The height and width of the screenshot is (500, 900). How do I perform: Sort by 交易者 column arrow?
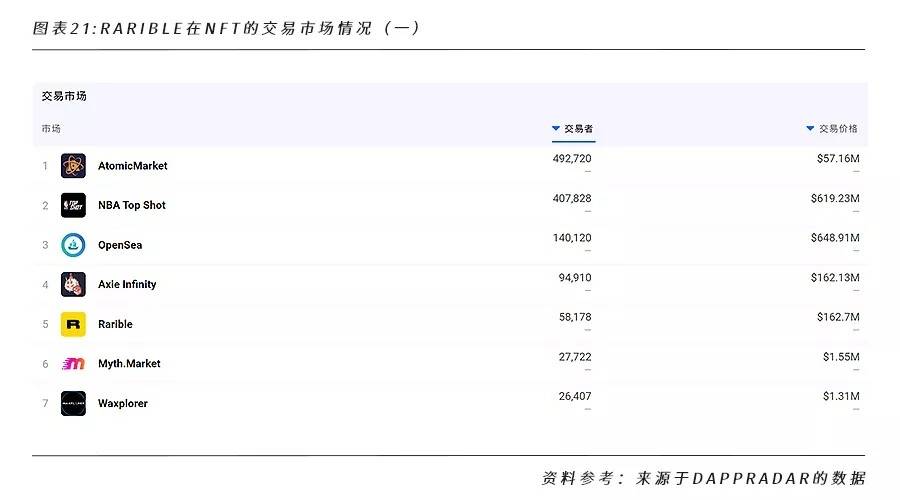click(556, 129)
